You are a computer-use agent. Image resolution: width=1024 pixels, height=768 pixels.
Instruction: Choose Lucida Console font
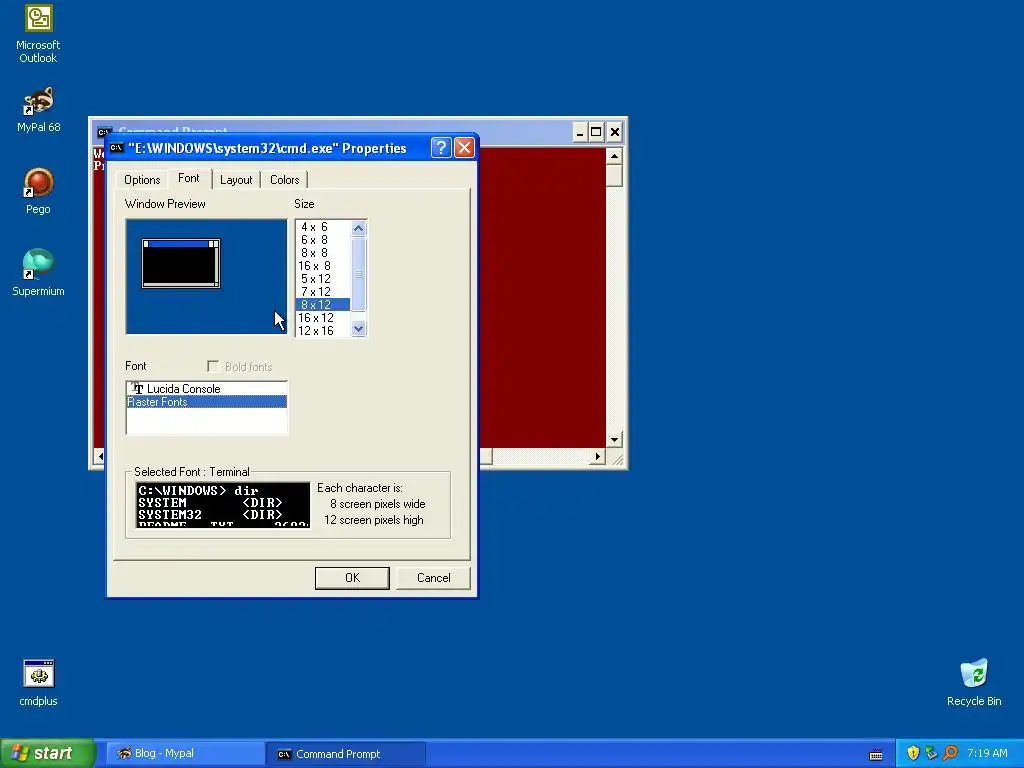point(206,389)
